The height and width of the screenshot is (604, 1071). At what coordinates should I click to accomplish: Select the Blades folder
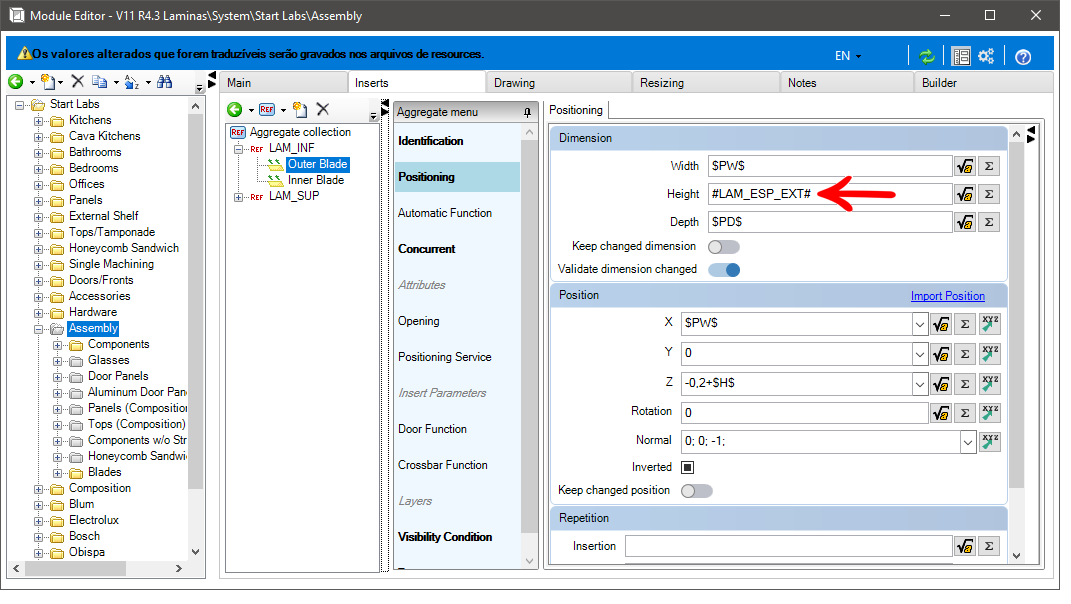[105, 472]
